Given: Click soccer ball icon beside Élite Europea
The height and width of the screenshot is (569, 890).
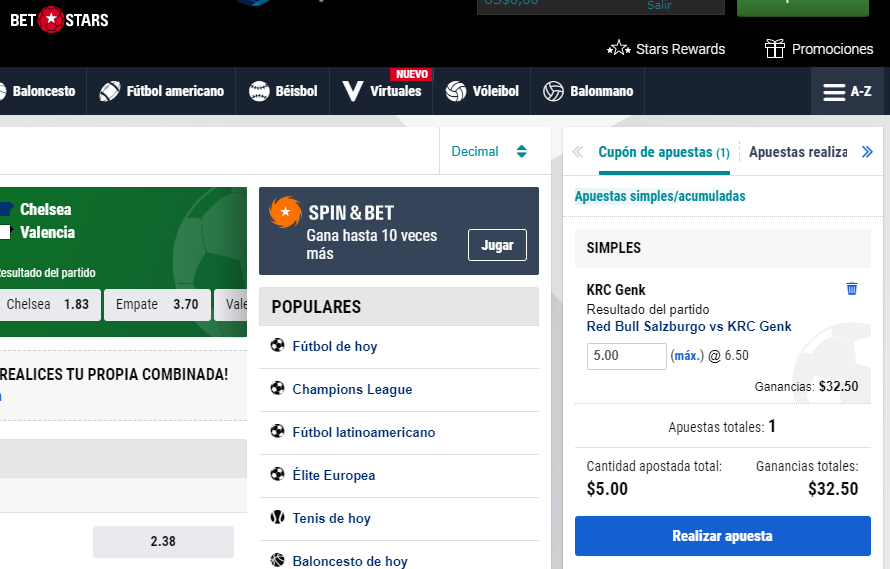Looking at the screenshot, I should [x=277, y=474].
